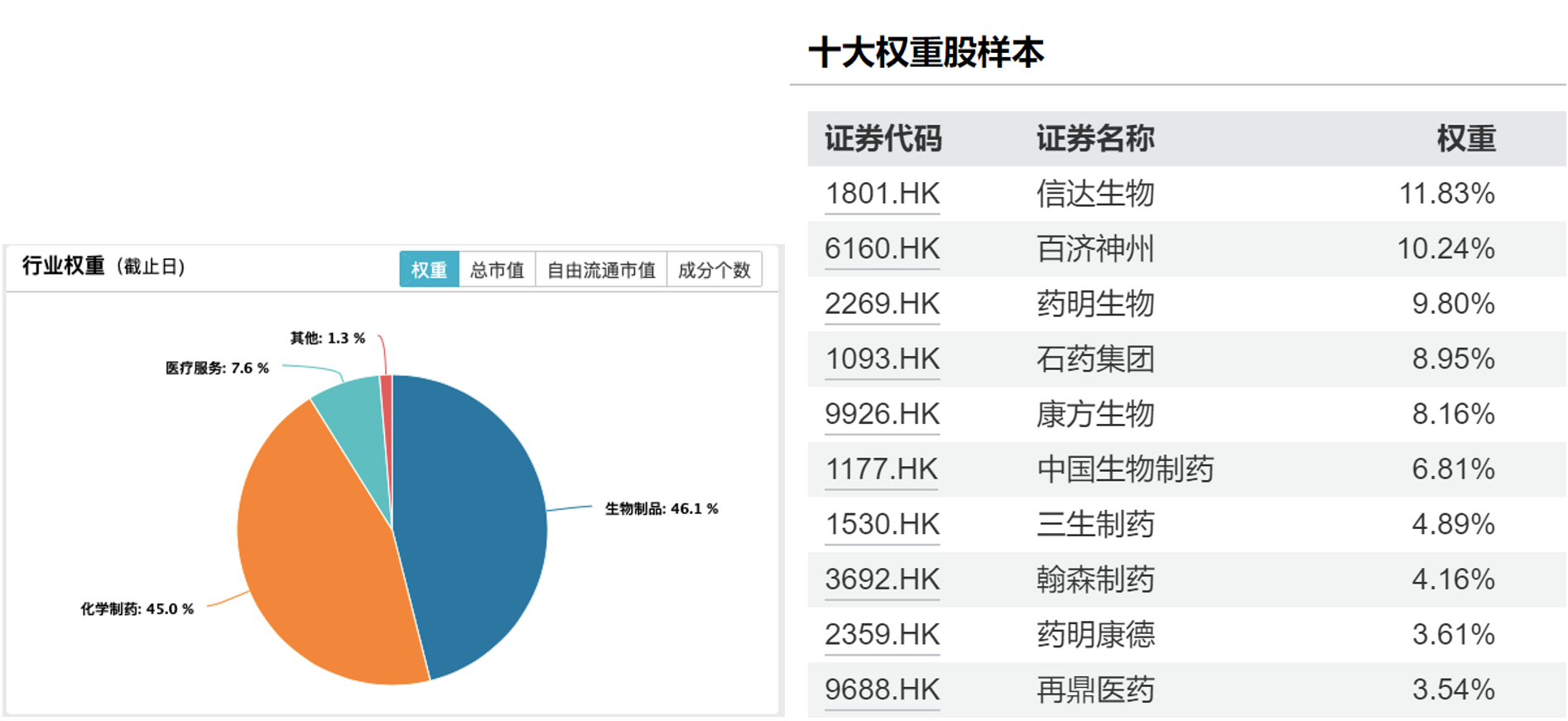Click the weight value 8.95%

[x=1454, y=359]
